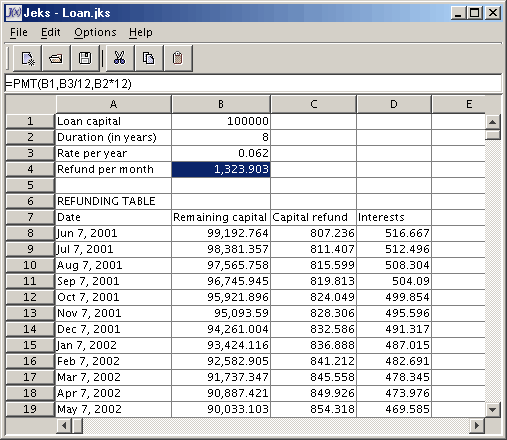Select the REFUNDING TABLE cell
The height and width of the screenshot is (440, 507).
click(x=113, y=201)
